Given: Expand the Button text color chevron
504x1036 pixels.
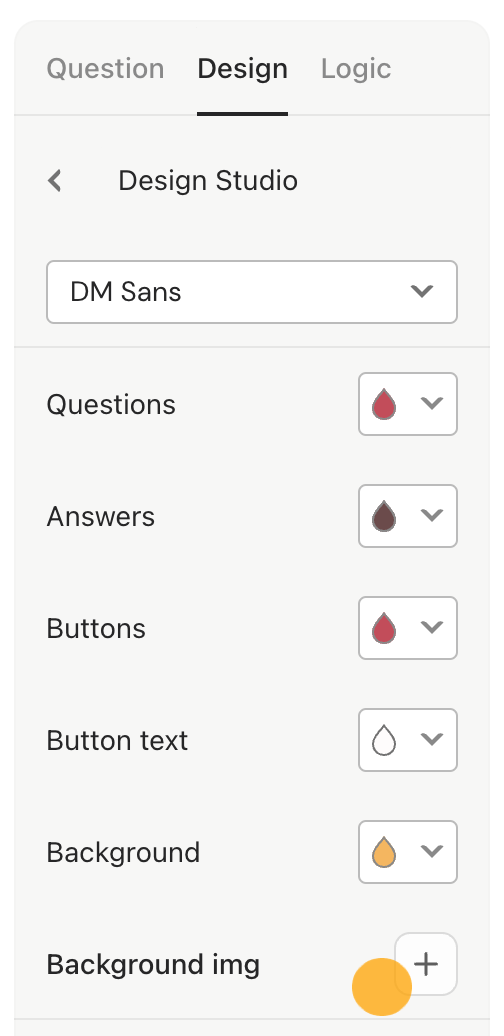Looking at the screenshot, I should click(x=432, y=739).
